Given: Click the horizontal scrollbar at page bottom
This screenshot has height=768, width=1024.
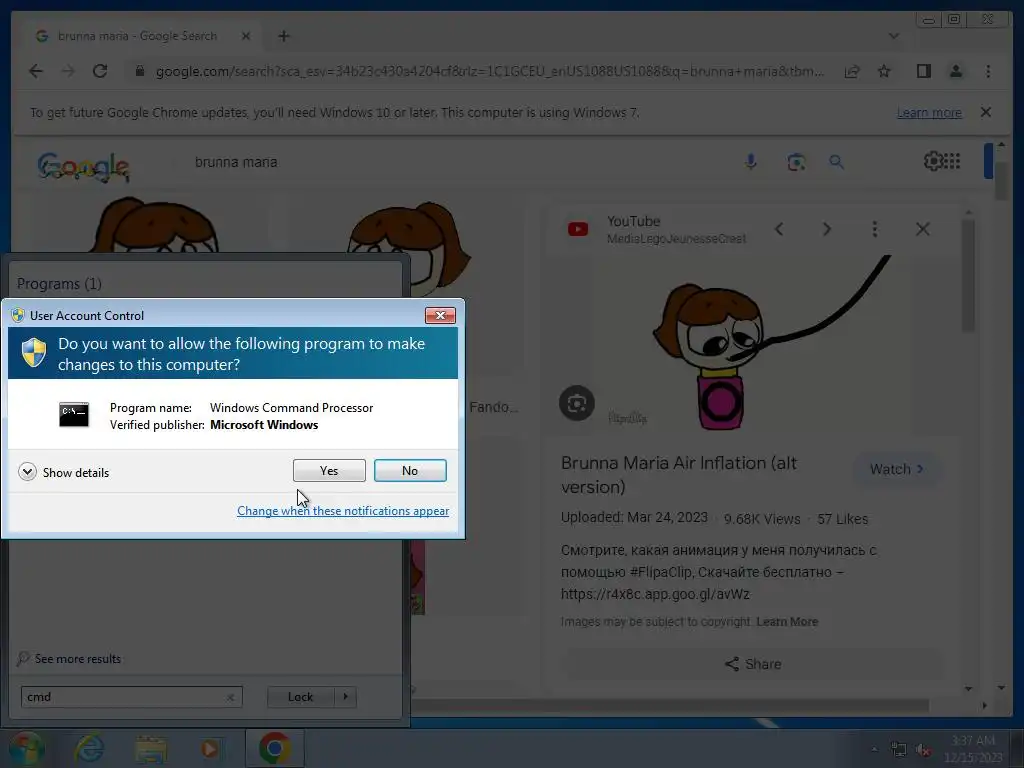Looking at the screenshot, I should pos(669,705).
